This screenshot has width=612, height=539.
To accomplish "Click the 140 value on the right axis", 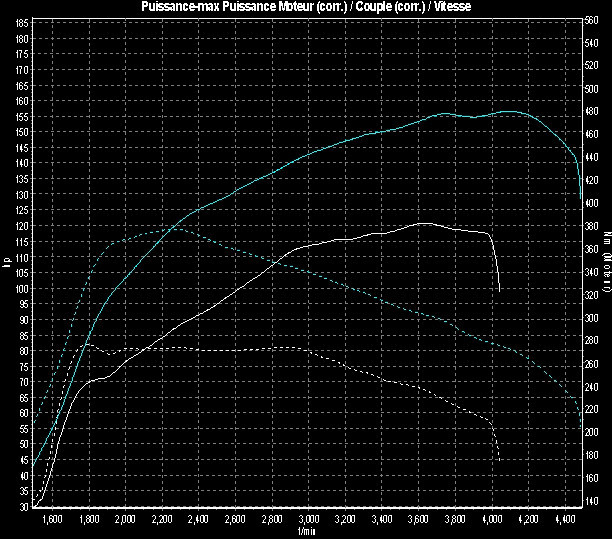I will pos(592,500).
